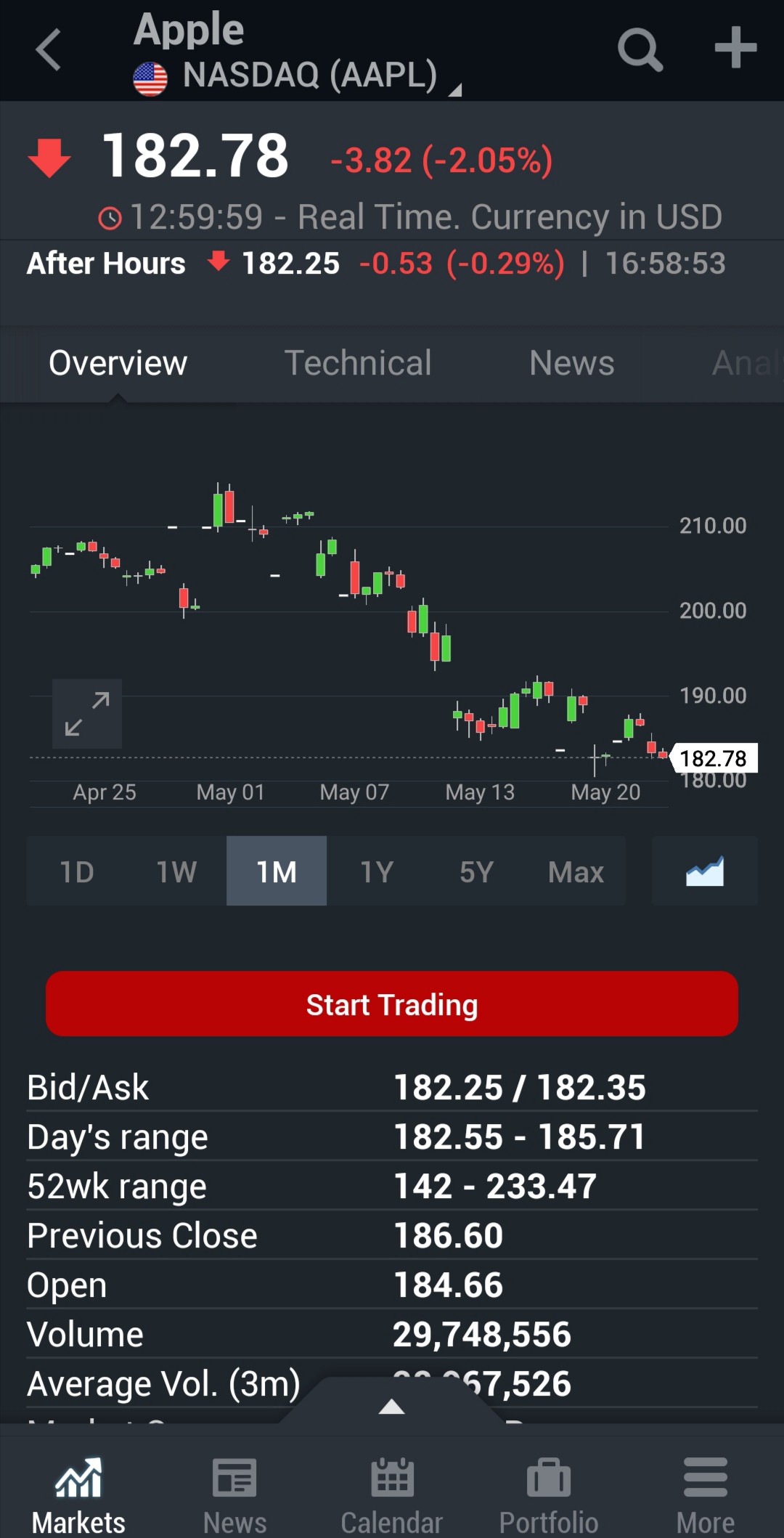Screen dimensions: 784x1538
Task: Open the News bottom navigation tab
Action: pos(235,1494)
